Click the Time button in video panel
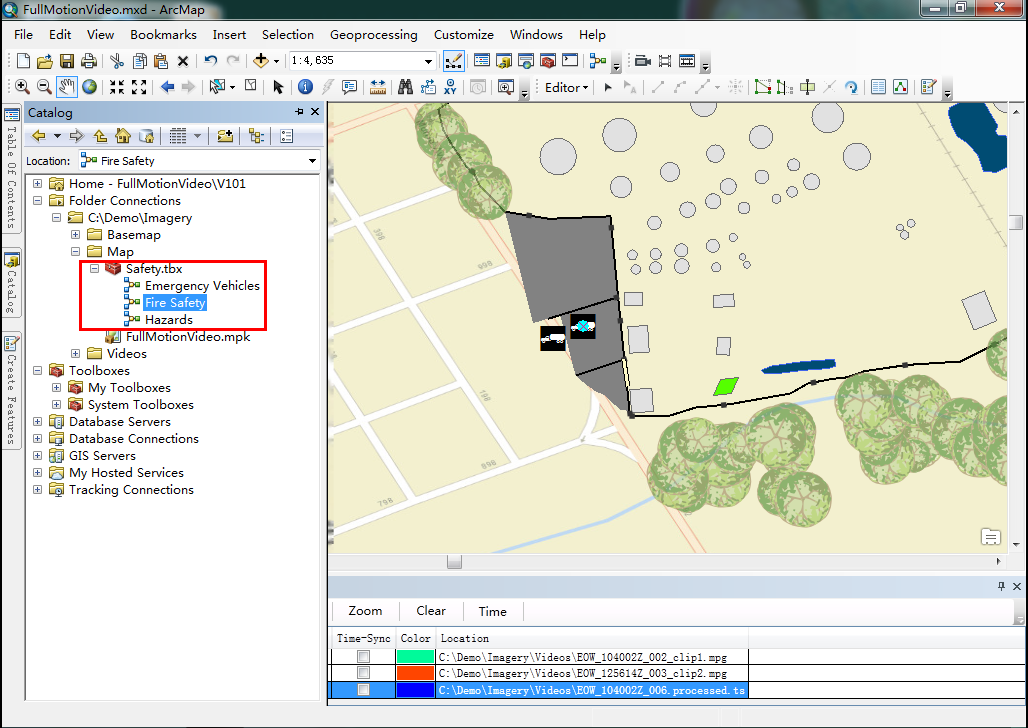 [492, 611]
